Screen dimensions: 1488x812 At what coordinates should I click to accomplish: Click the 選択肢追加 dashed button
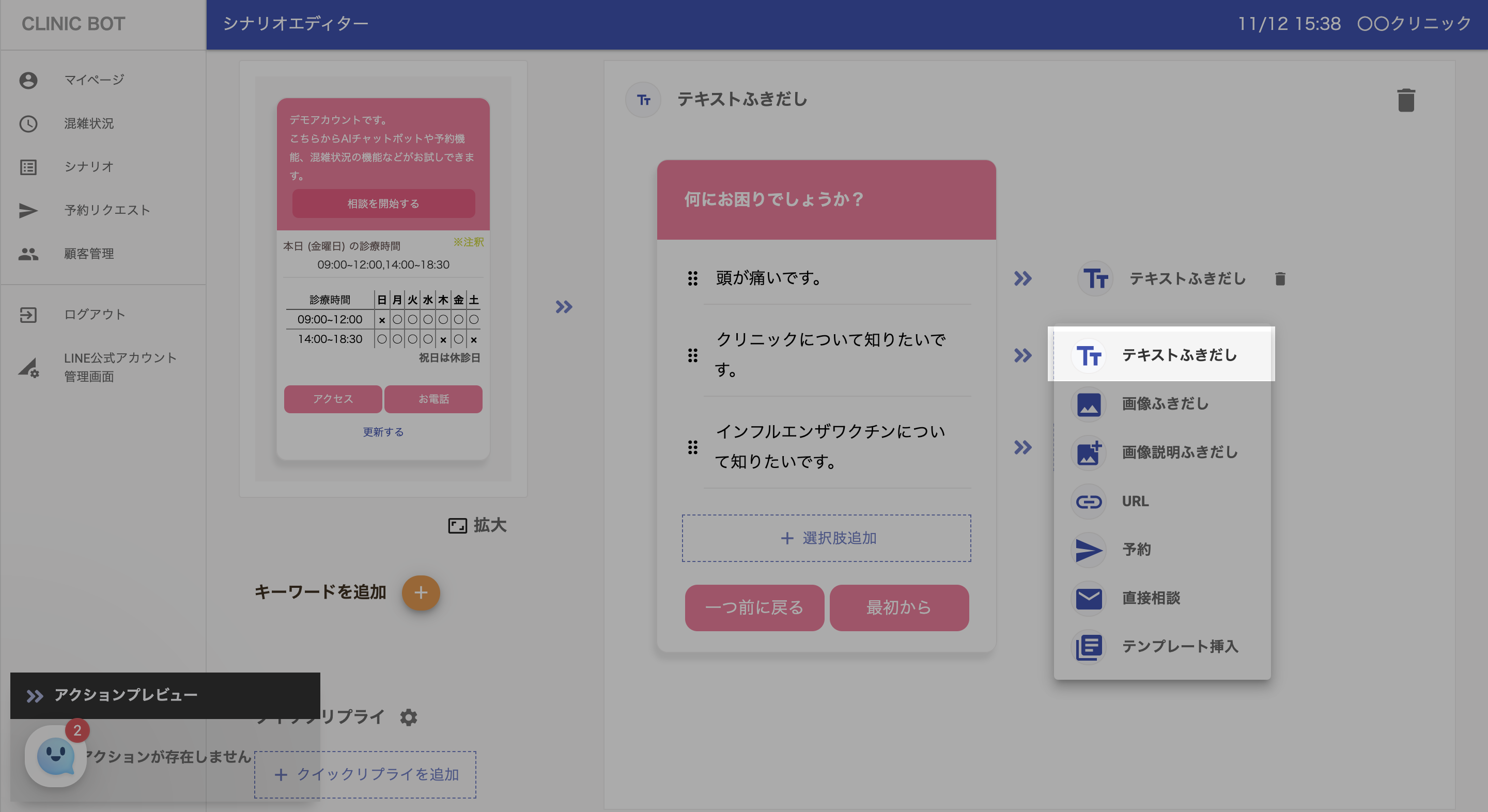pyautogui.click(x=826, y=538)
